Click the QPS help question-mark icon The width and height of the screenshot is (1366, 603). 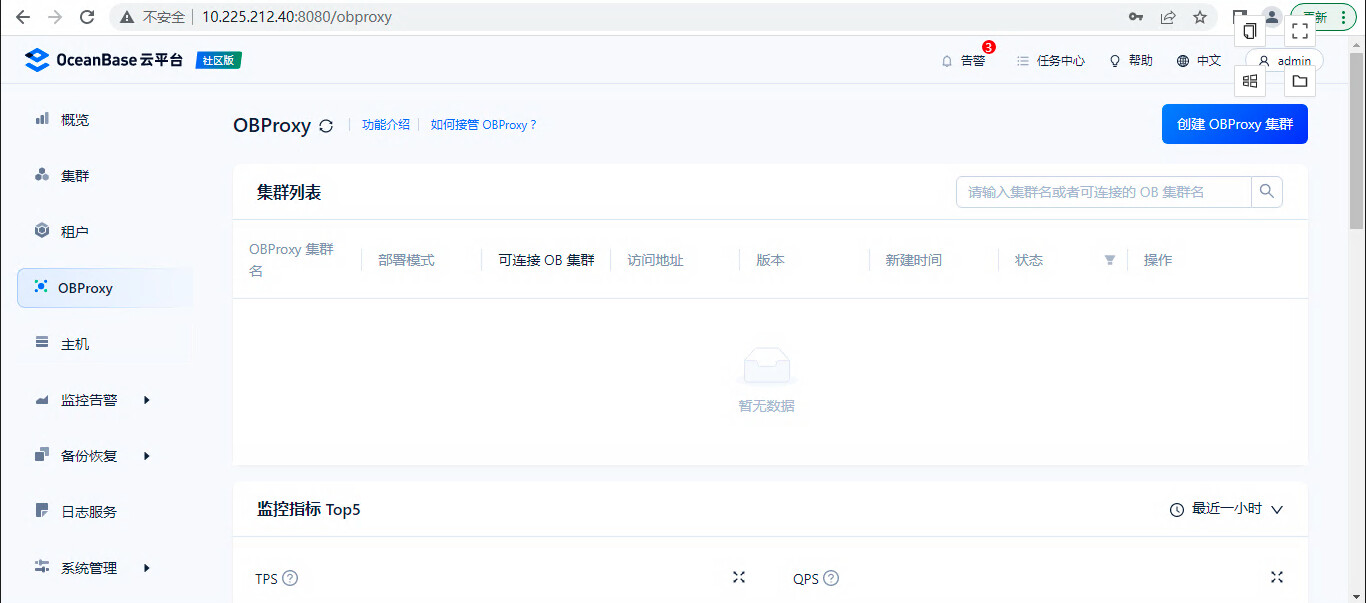pos(831,578)
